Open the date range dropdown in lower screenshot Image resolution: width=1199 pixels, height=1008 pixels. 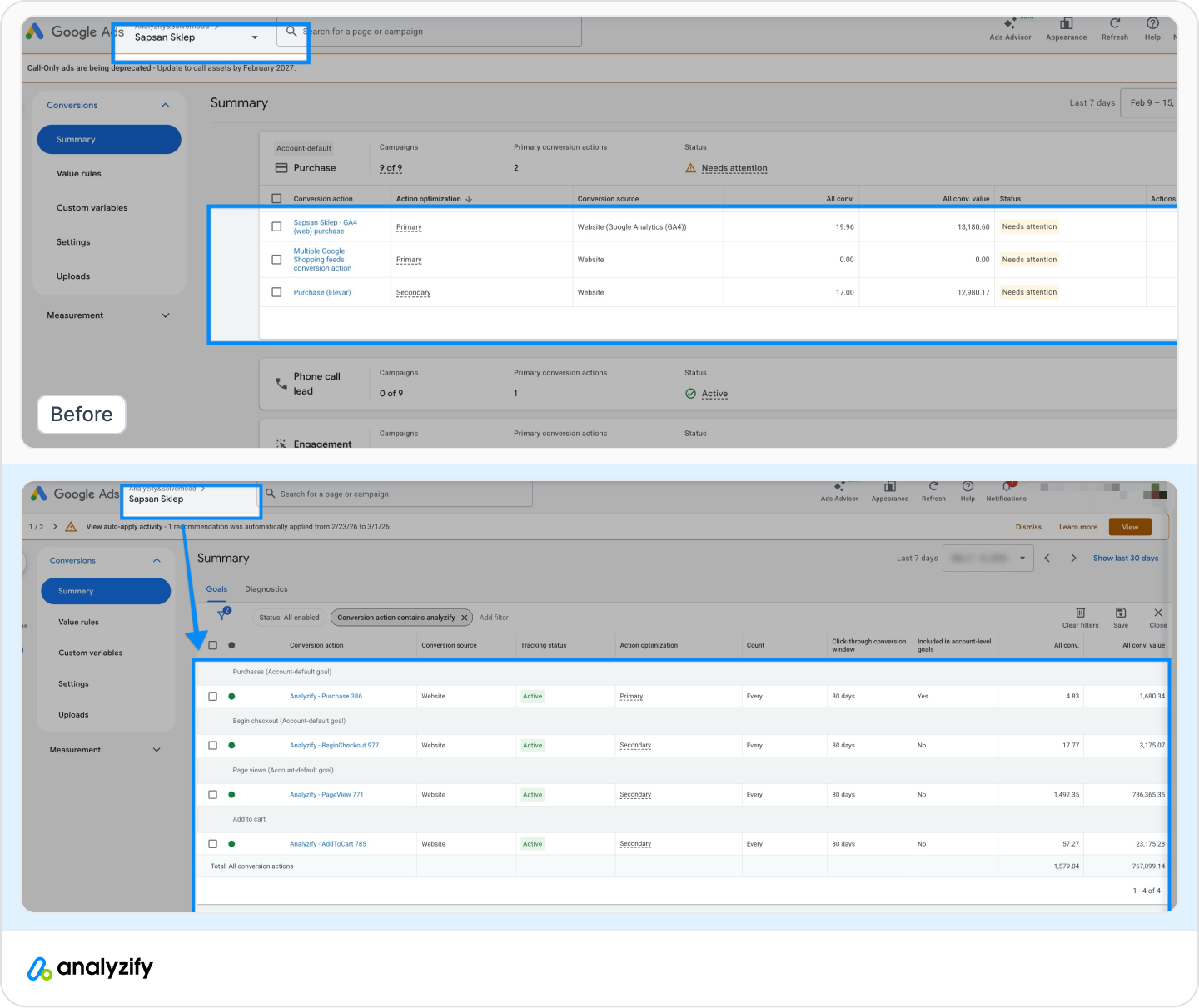pyautogui.click(x=988, y=558)
